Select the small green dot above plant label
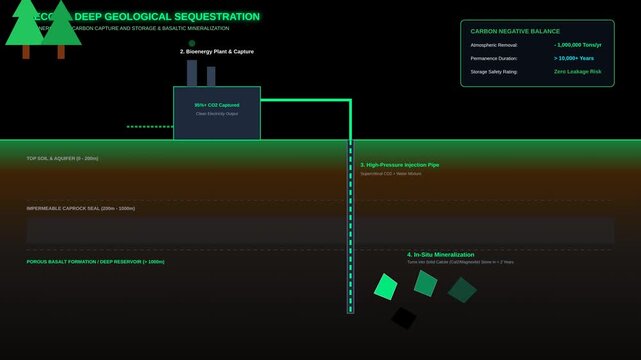The width and height of the screenshot is (641, 360). [x=192, y=43]
